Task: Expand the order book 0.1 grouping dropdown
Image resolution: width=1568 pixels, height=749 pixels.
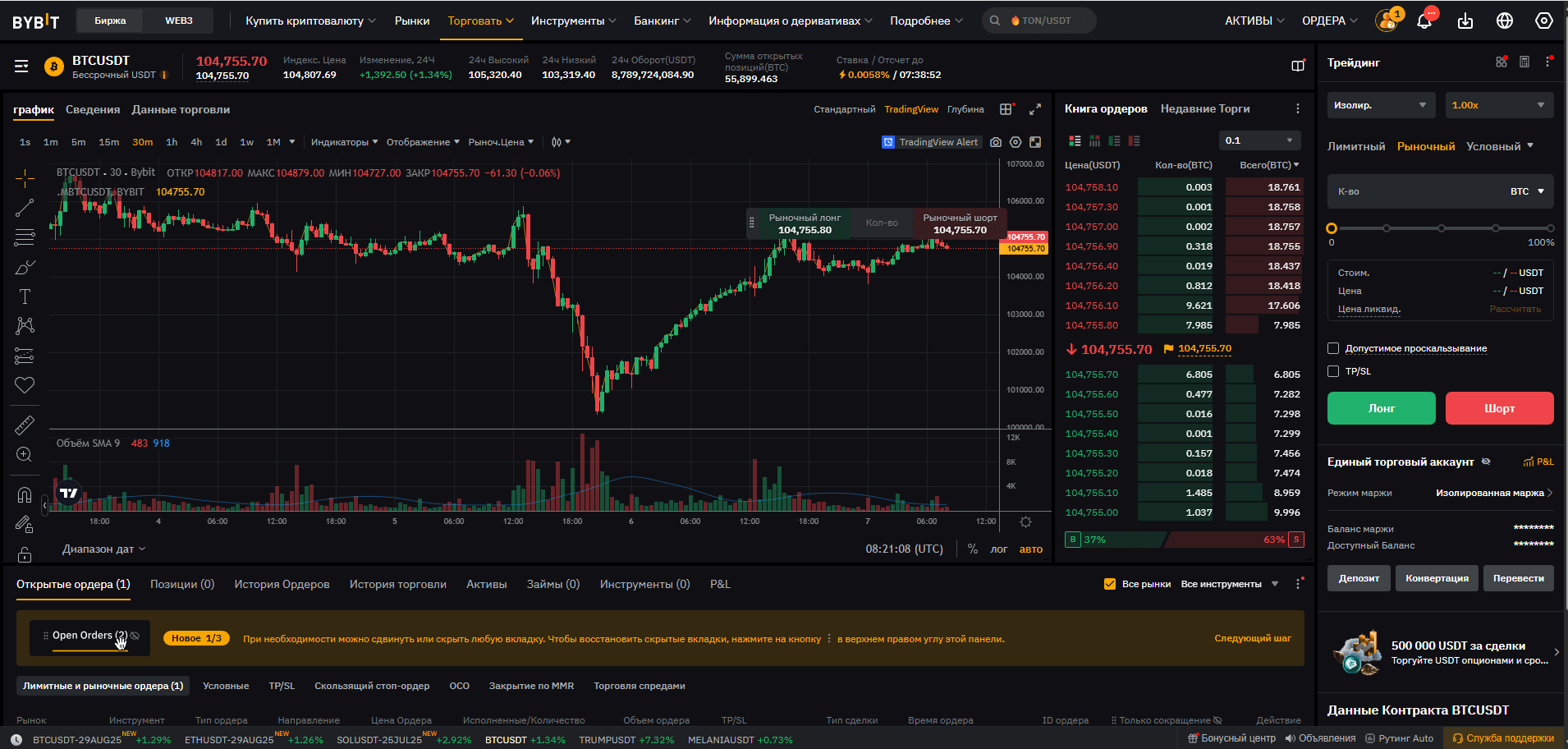Action: click(1260, 140)
